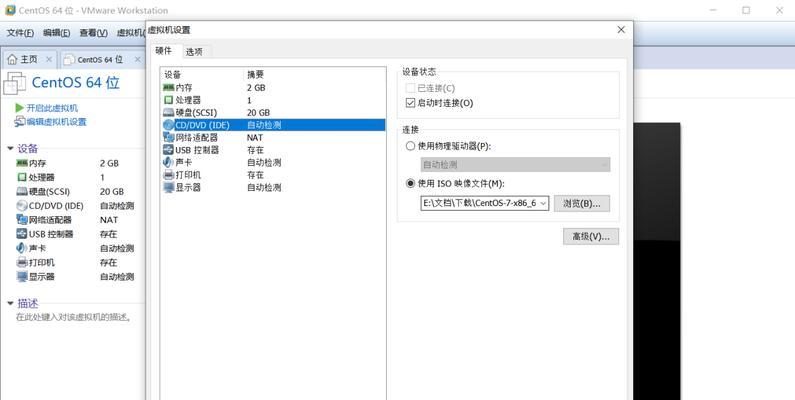Click 编辑虚拟机设置 link
Image resolution: width=795 pixels, height=400 pixels.
pyautogui.click(x=57, y=122)
